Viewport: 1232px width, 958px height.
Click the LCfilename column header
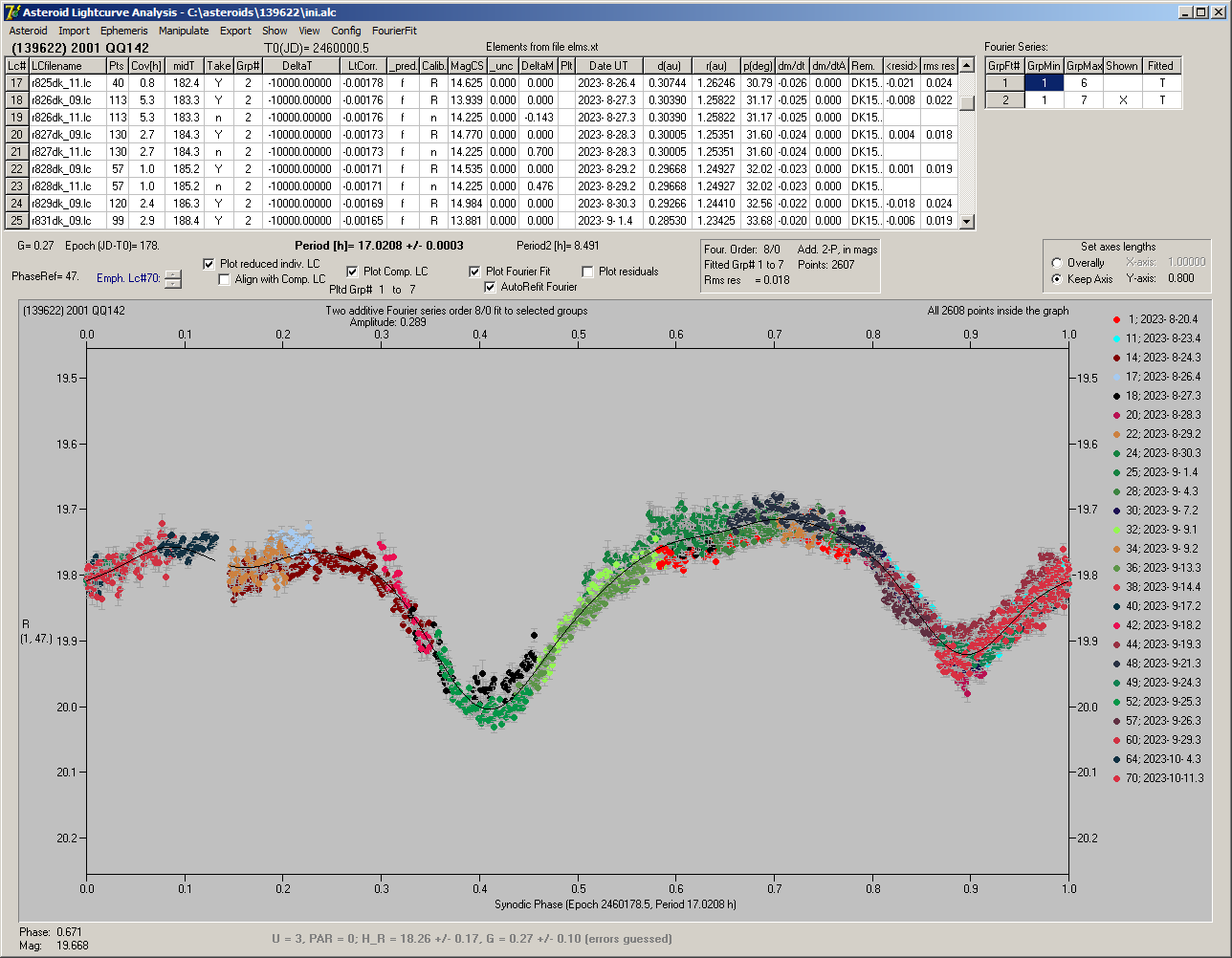point(67,66)
